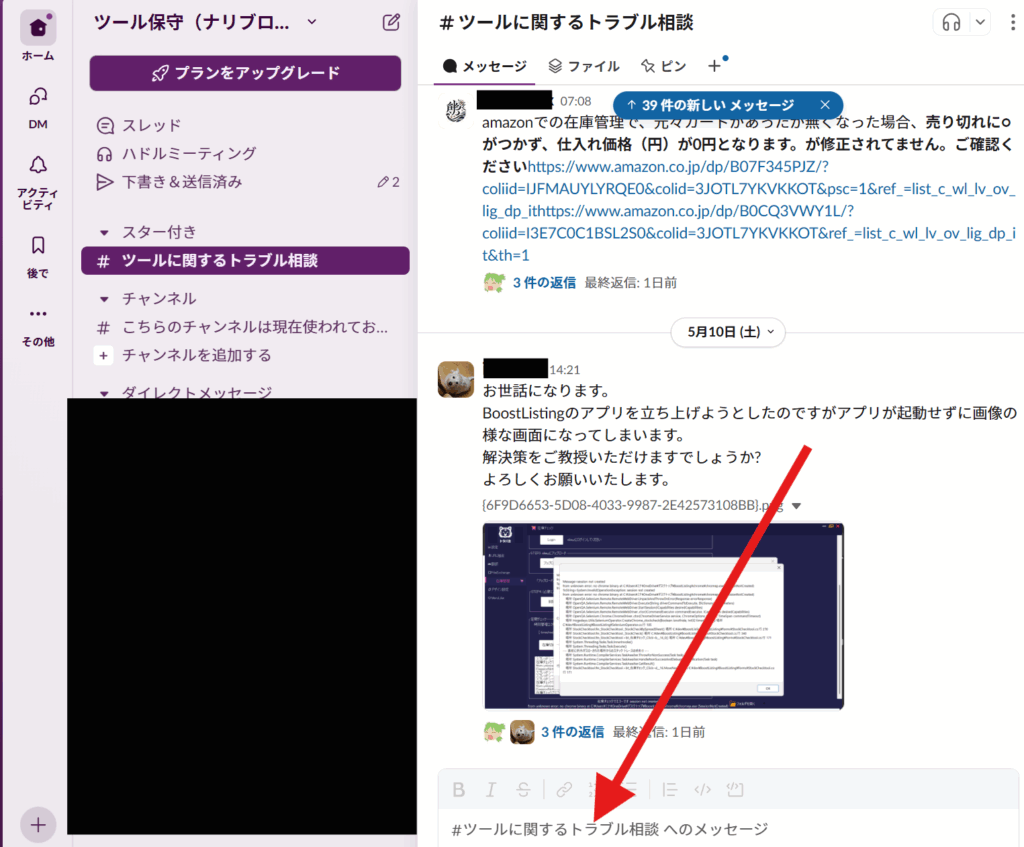
Task: Click the その他 three-dots icon
Action: (x=38, y=313)
